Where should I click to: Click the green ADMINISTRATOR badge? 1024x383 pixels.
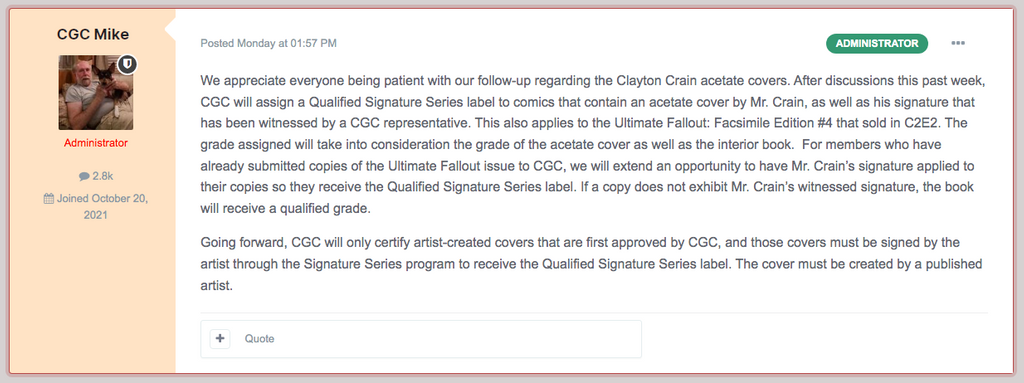[x=877, y=44]
